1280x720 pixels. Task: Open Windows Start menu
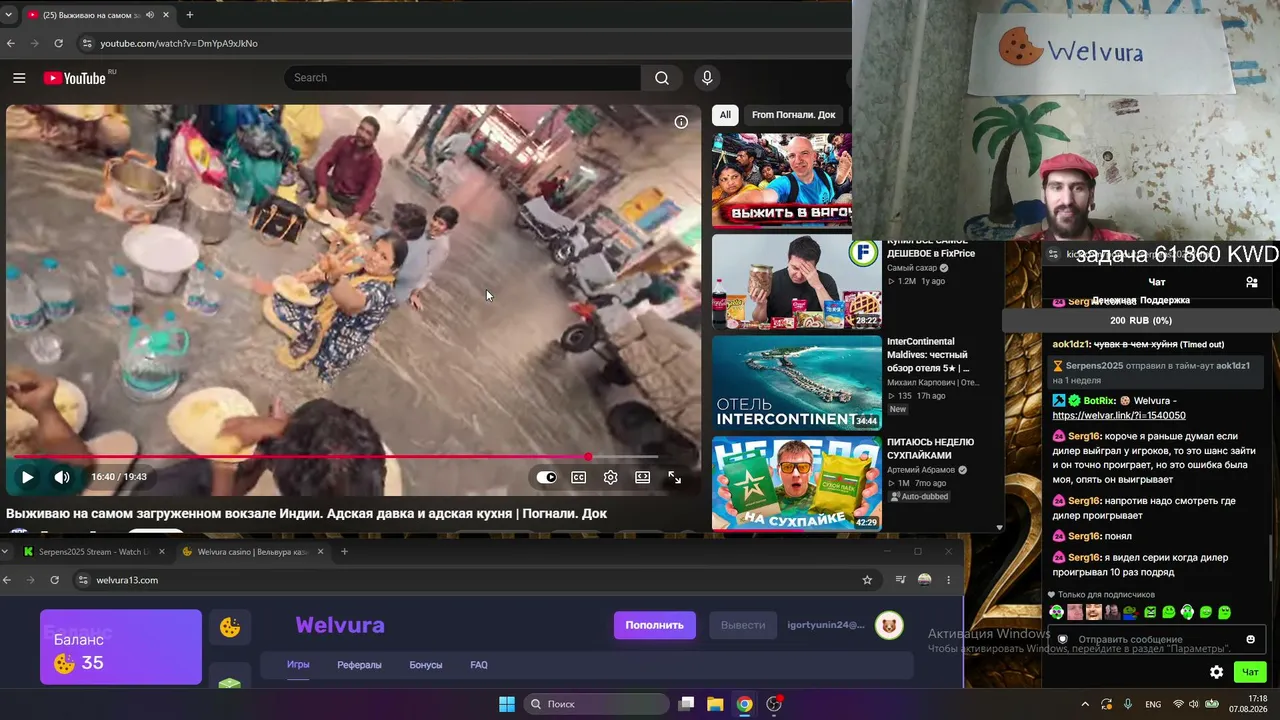(507, 704)
